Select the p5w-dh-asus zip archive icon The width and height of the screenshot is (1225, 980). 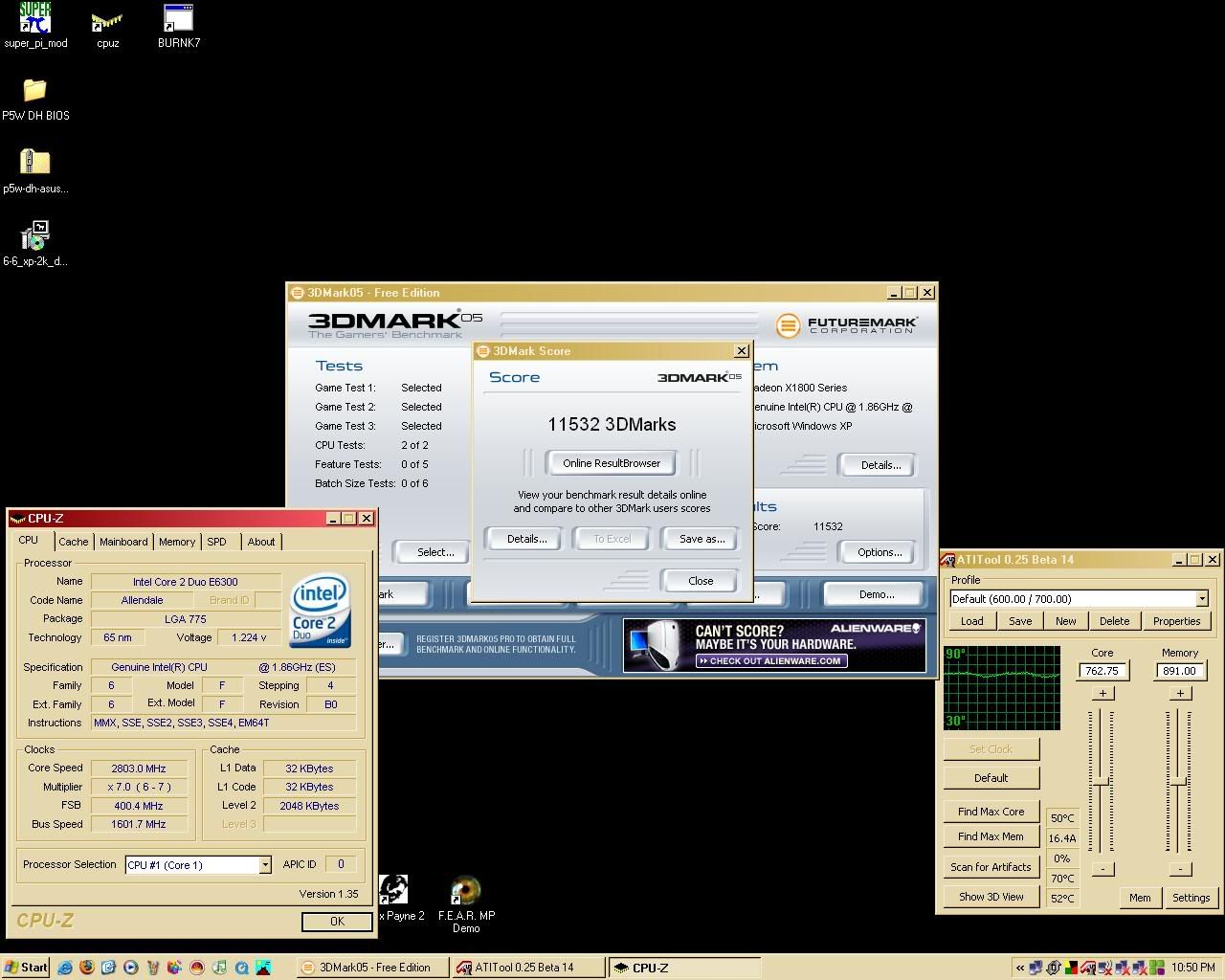click(35, 171)
